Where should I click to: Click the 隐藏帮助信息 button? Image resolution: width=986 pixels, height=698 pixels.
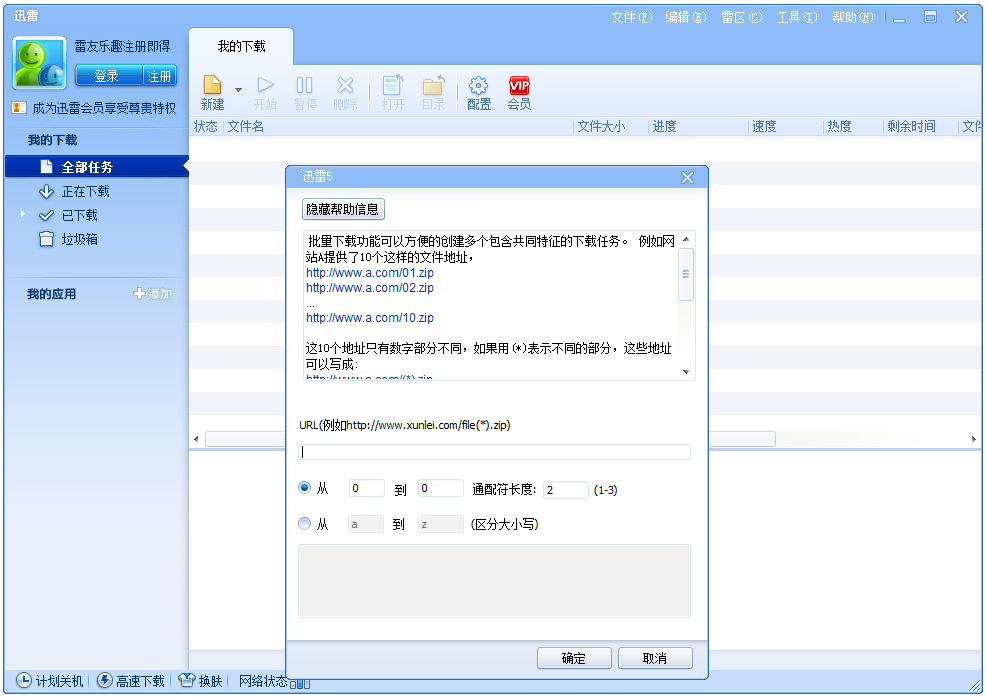pos(343,210)
